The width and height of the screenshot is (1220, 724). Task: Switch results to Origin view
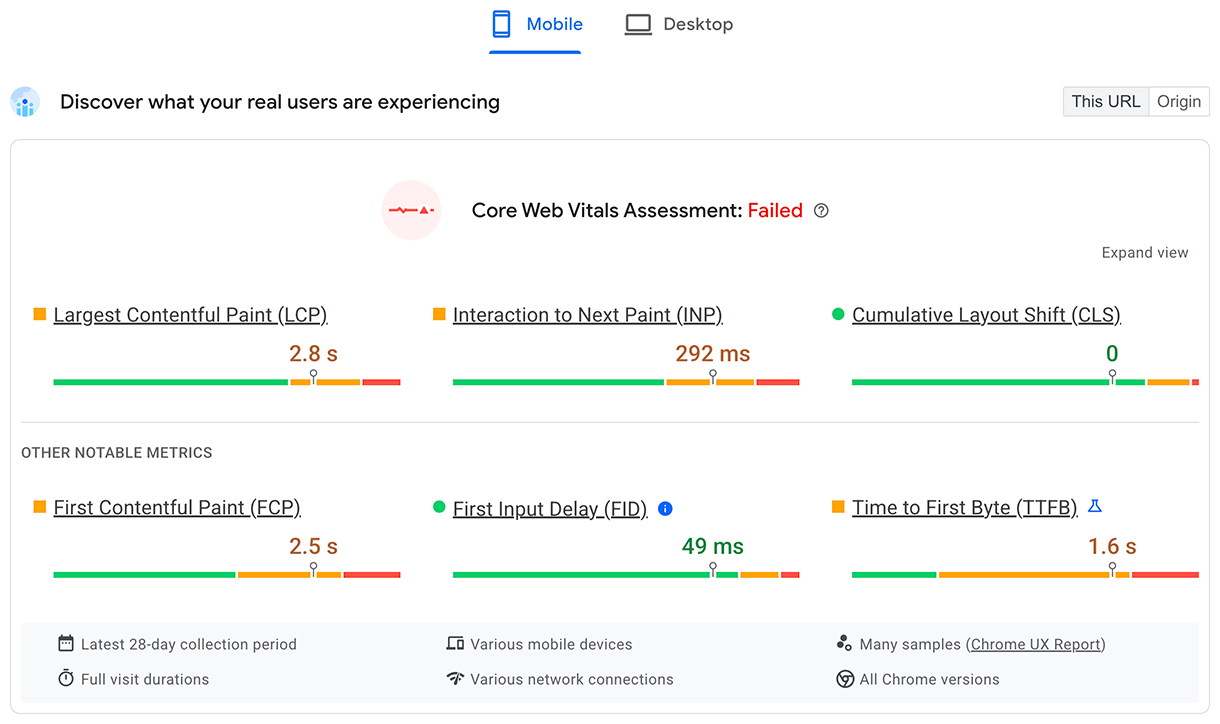pyautogui.click(x=1179, y=101)
